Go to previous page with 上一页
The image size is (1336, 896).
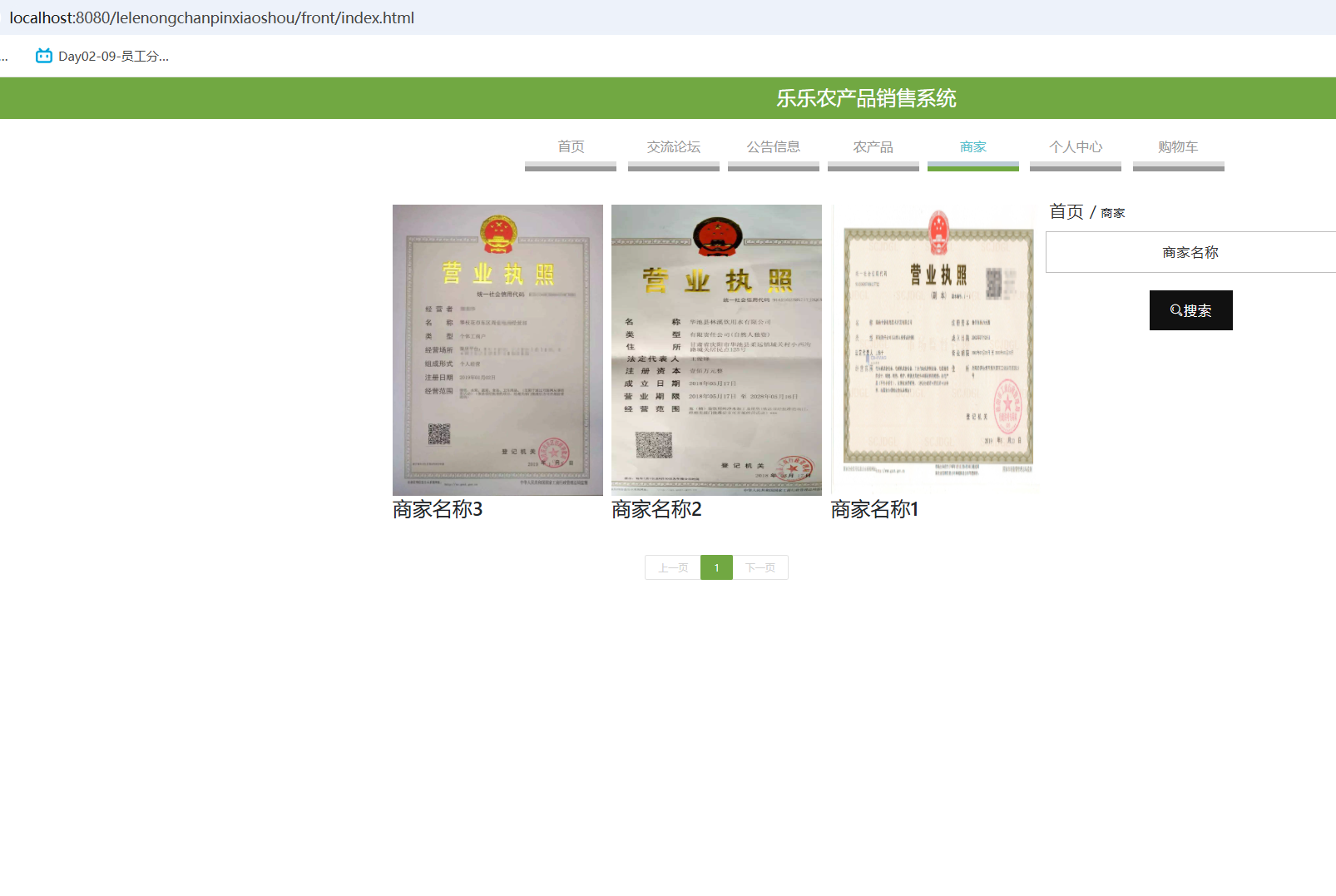673,567
